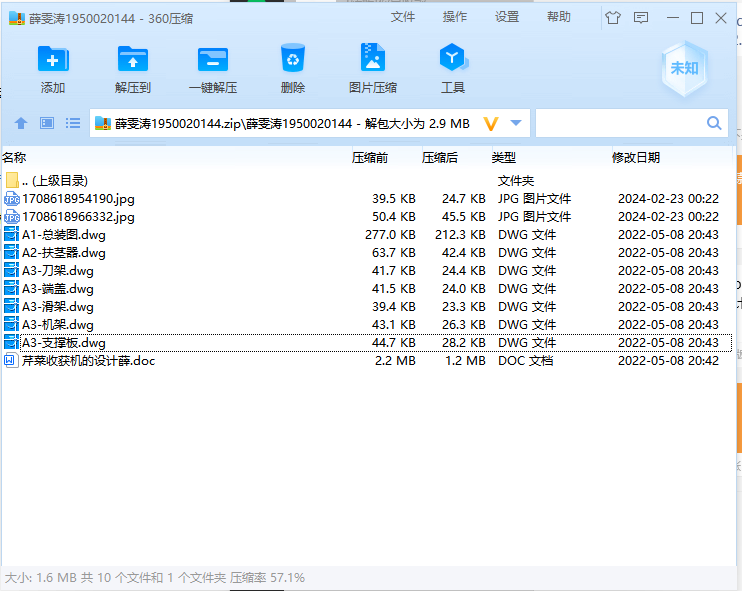Click the DWG icon of A1-总装图.dwg

[x=11, y=235]
